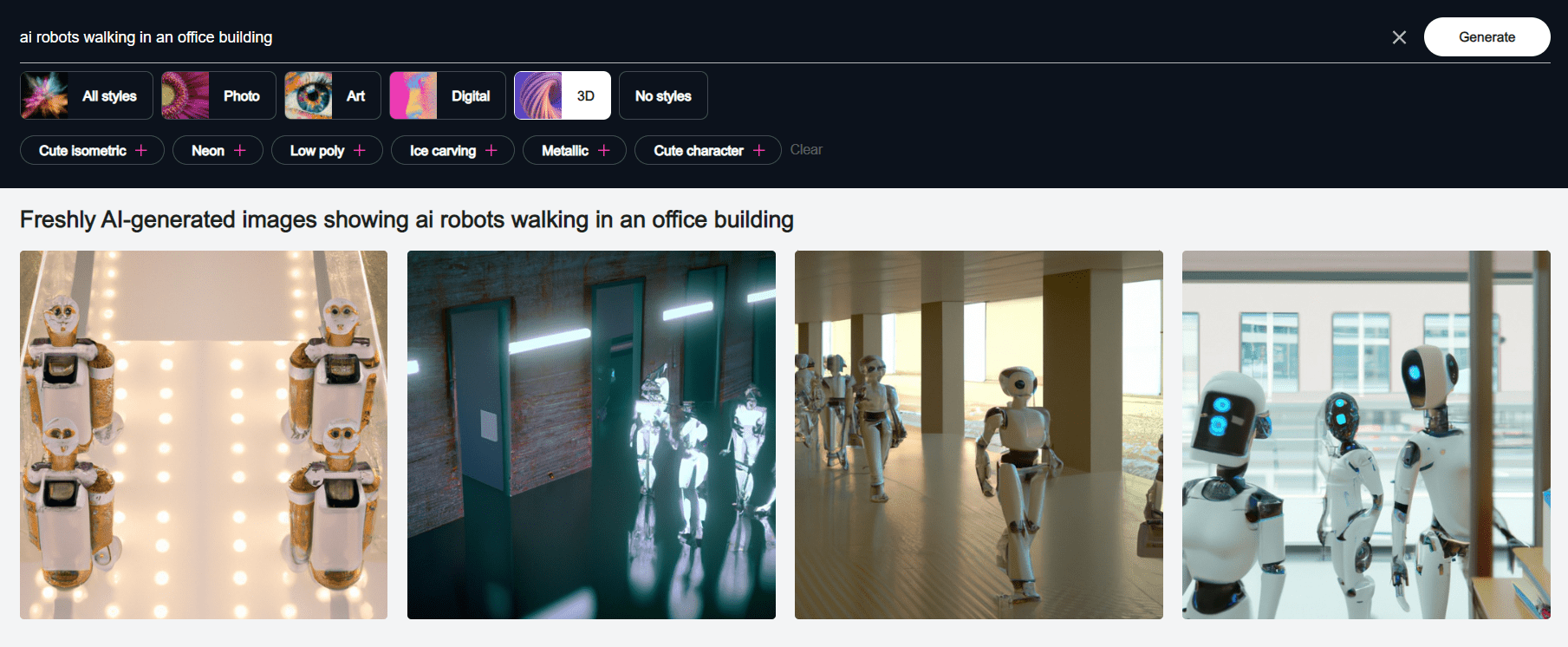Click the plus icon on Low poly
Image resolution: width=1568 pixels, height=647 pixels.
click(x=360, y=150)
